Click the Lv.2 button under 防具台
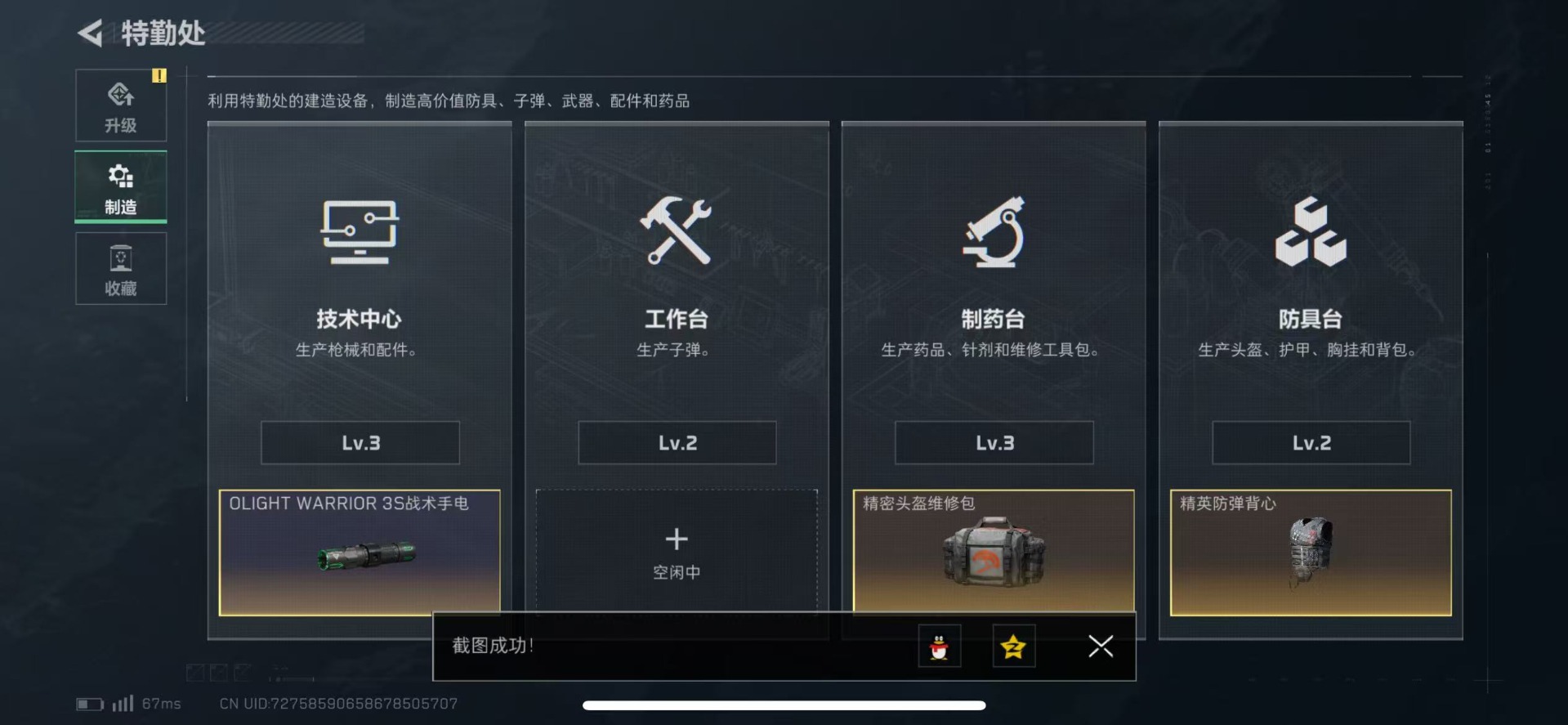 coord(1311,443)
